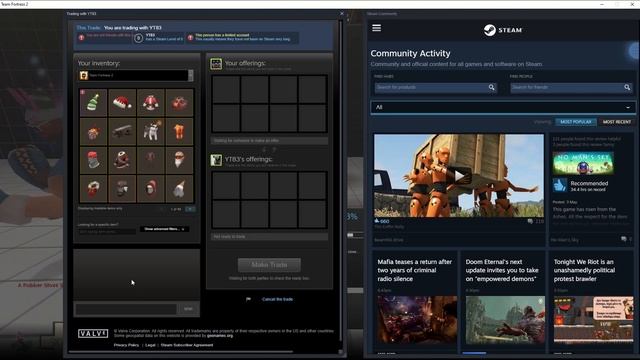Send the chat message
This screenshot has height=360, width=640.
pyautogui.click(x=188, y=309)
